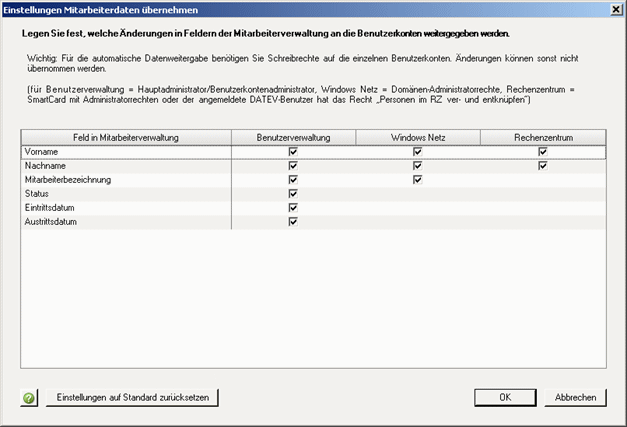
Task: Click the Feld in Mitarbeiterverwaltung column header
Action: pyautogui.click(x=126, y=138)
